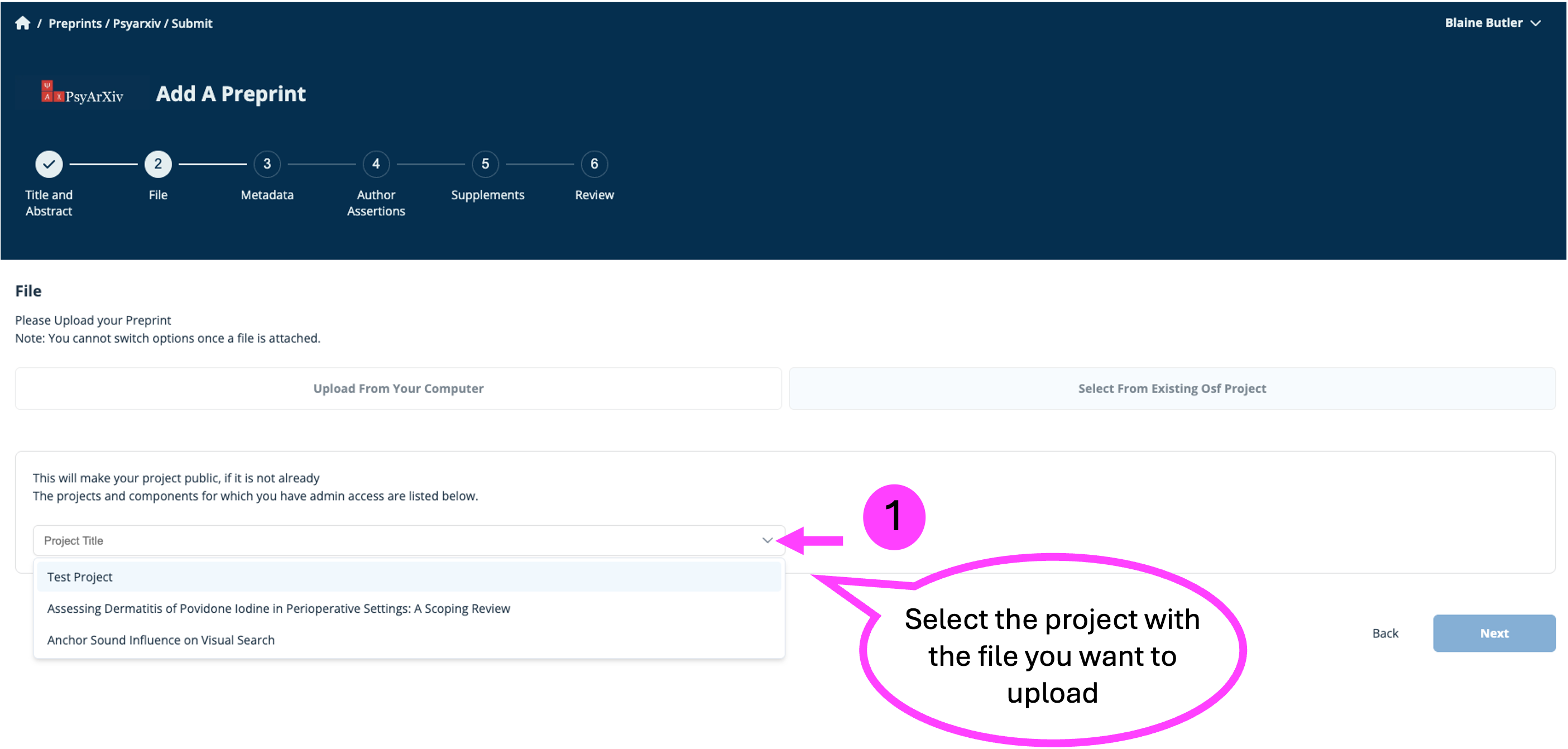The image size is (1568, 749).
Task: Click the PsyArXiv logo
Action: [x=82, y=94]
